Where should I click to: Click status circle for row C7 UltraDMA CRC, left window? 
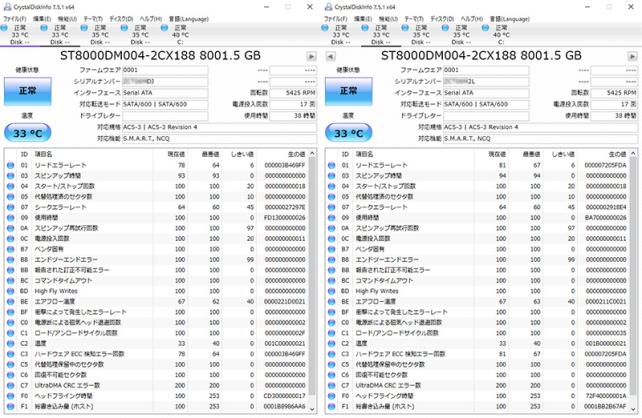coord(11,385)
